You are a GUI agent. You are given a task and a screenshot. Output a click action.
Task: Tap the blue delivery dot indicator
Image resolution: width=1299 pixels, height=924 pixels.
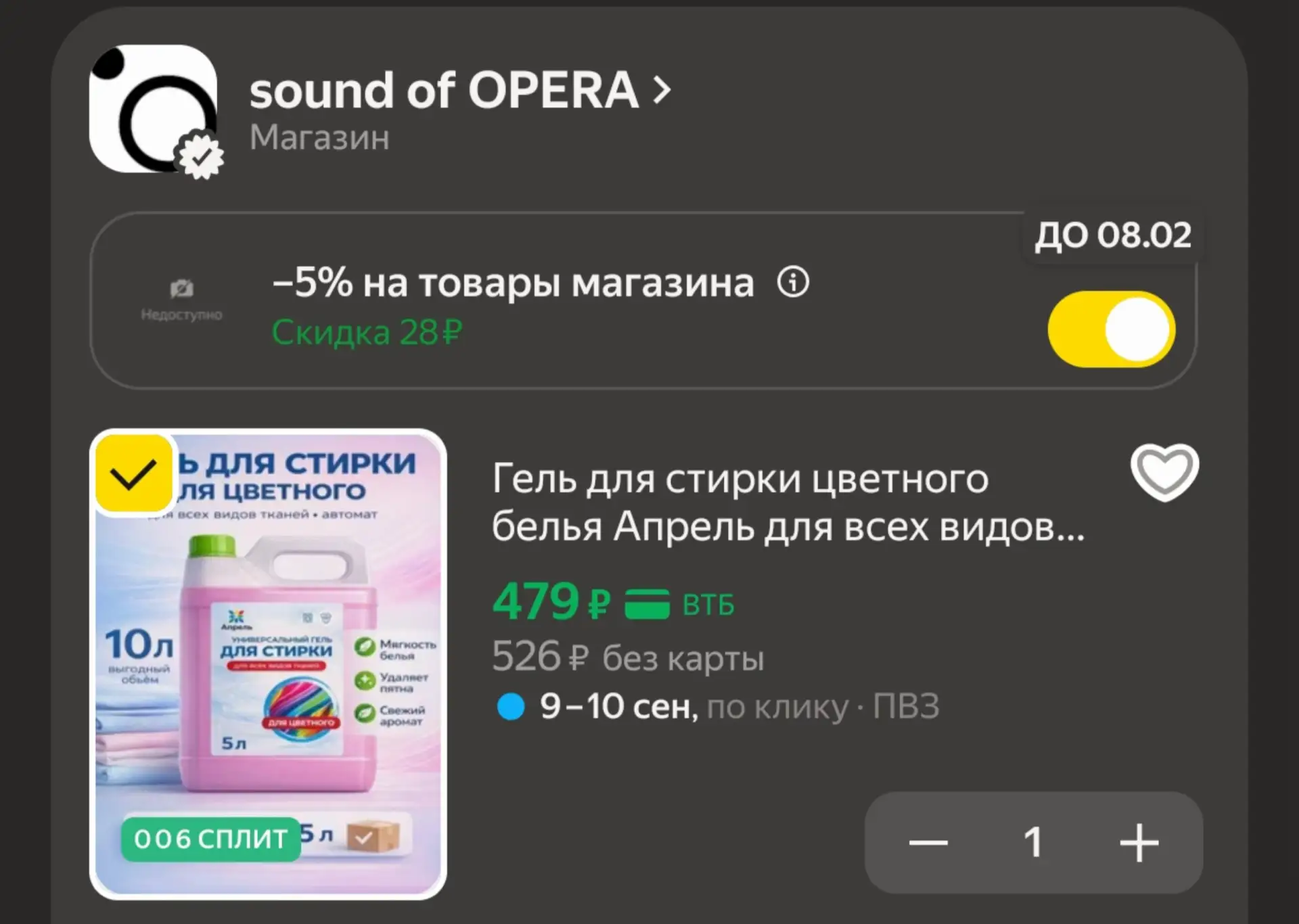[511, 707]
